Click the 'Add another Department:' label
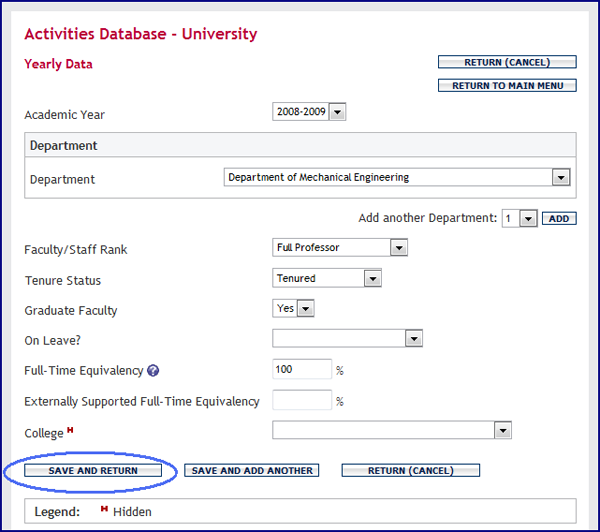This screenshot has height=532, width=600. pos(428,218)
